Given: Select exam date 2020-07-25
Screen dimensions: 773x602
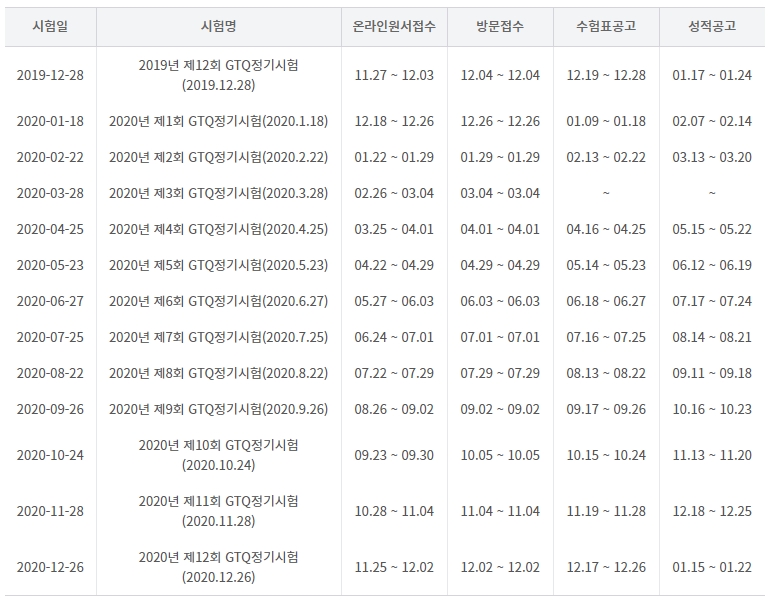Looking at the screenshot, I should tap(50, 337).
